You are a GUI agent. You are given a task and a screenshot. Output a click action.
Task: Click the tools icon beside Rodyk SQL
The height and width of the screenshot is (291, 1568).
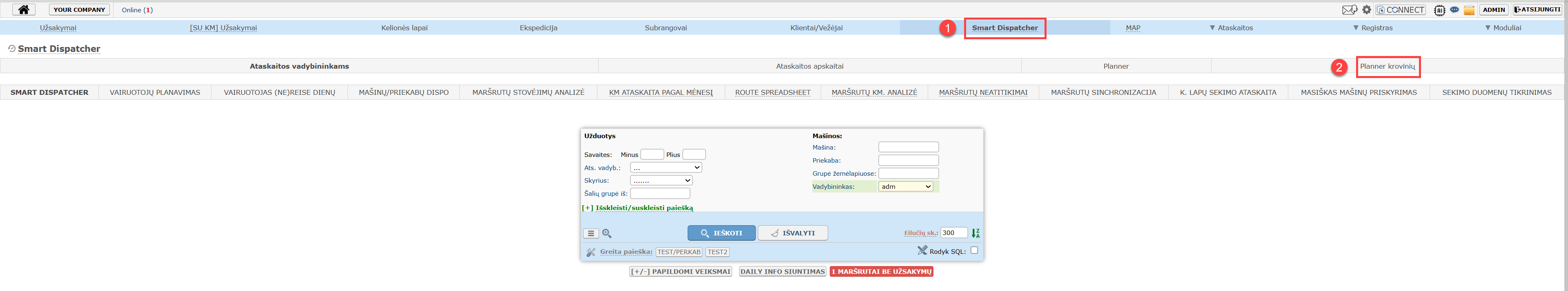click(x=922, y=250)
